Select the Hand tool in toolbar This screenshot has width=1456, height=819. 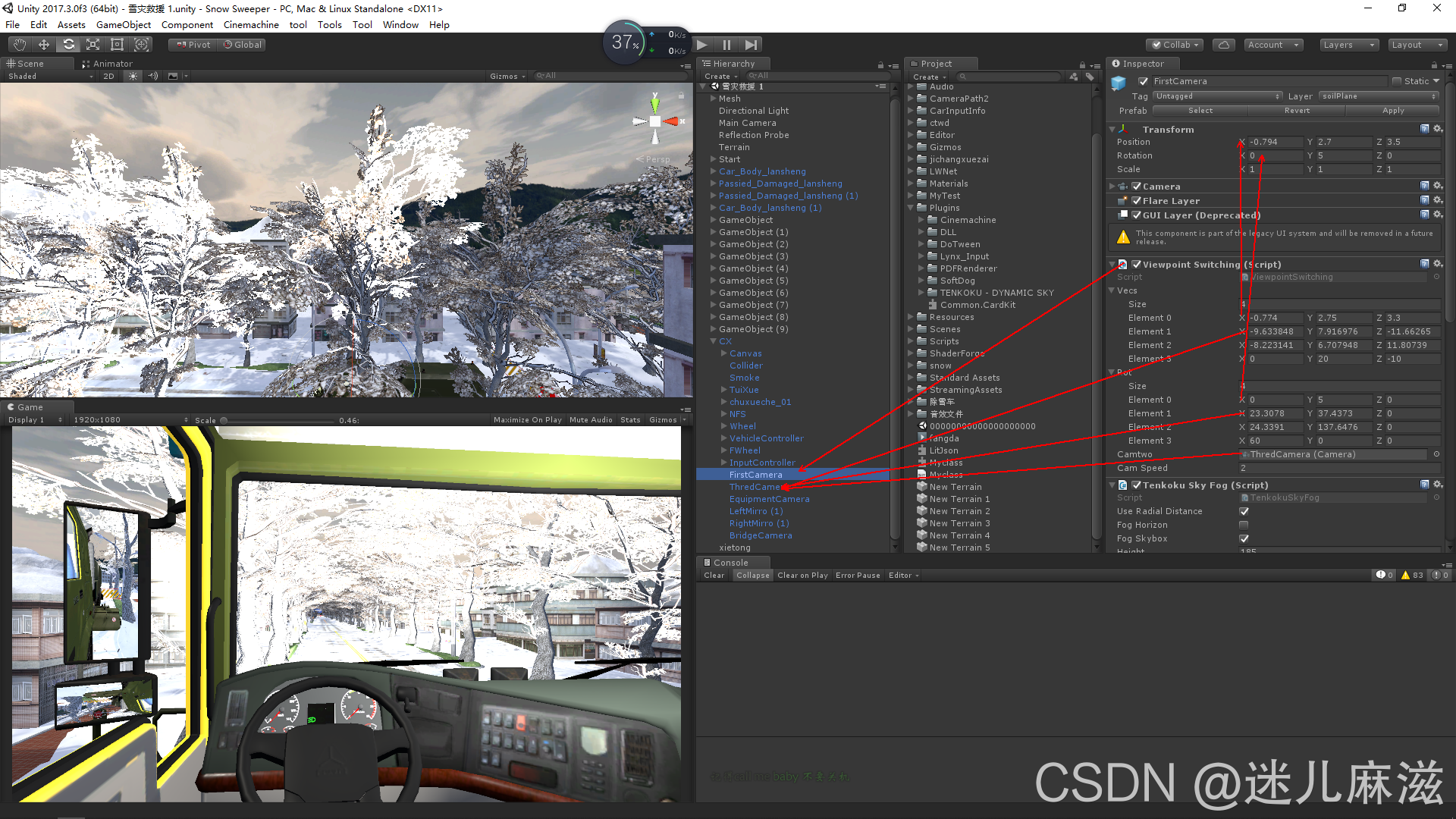[20, 45]
